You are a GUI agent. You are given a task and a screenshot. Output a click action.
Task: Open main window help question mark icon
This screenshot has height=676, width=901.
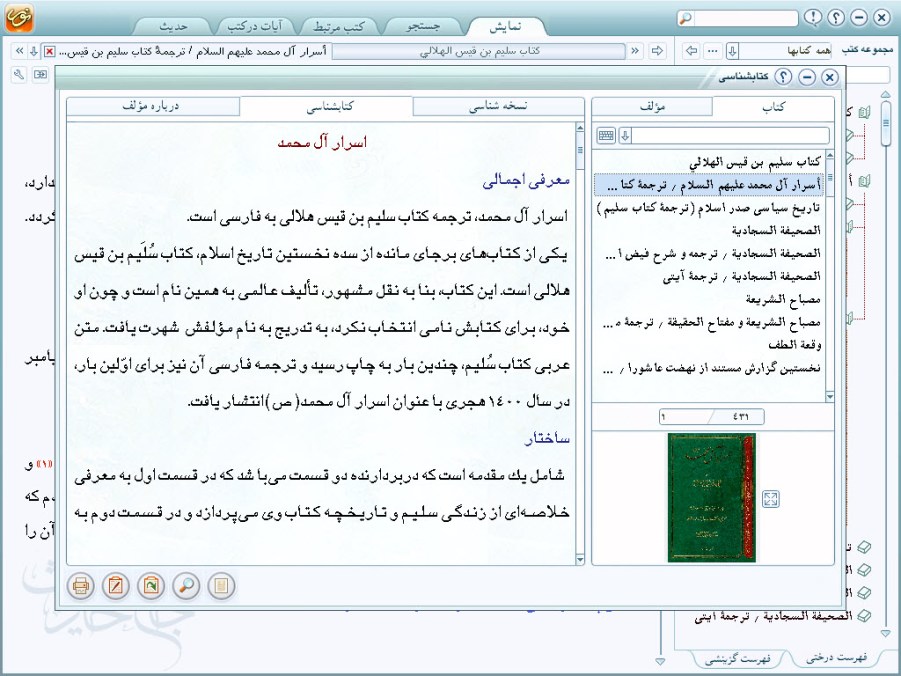pos(836,18)
